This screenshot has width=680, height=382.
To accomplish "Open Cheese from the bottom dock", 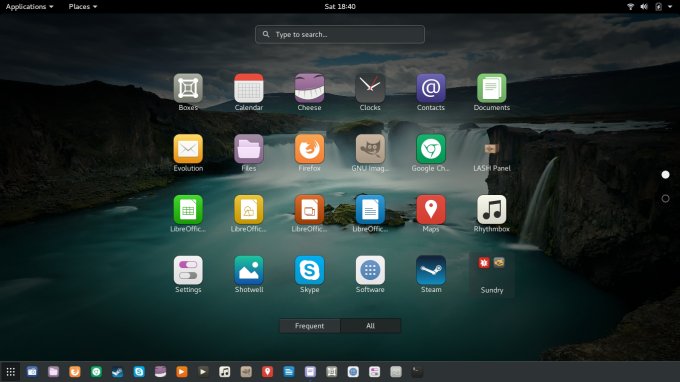I will [x=160, y=372].
